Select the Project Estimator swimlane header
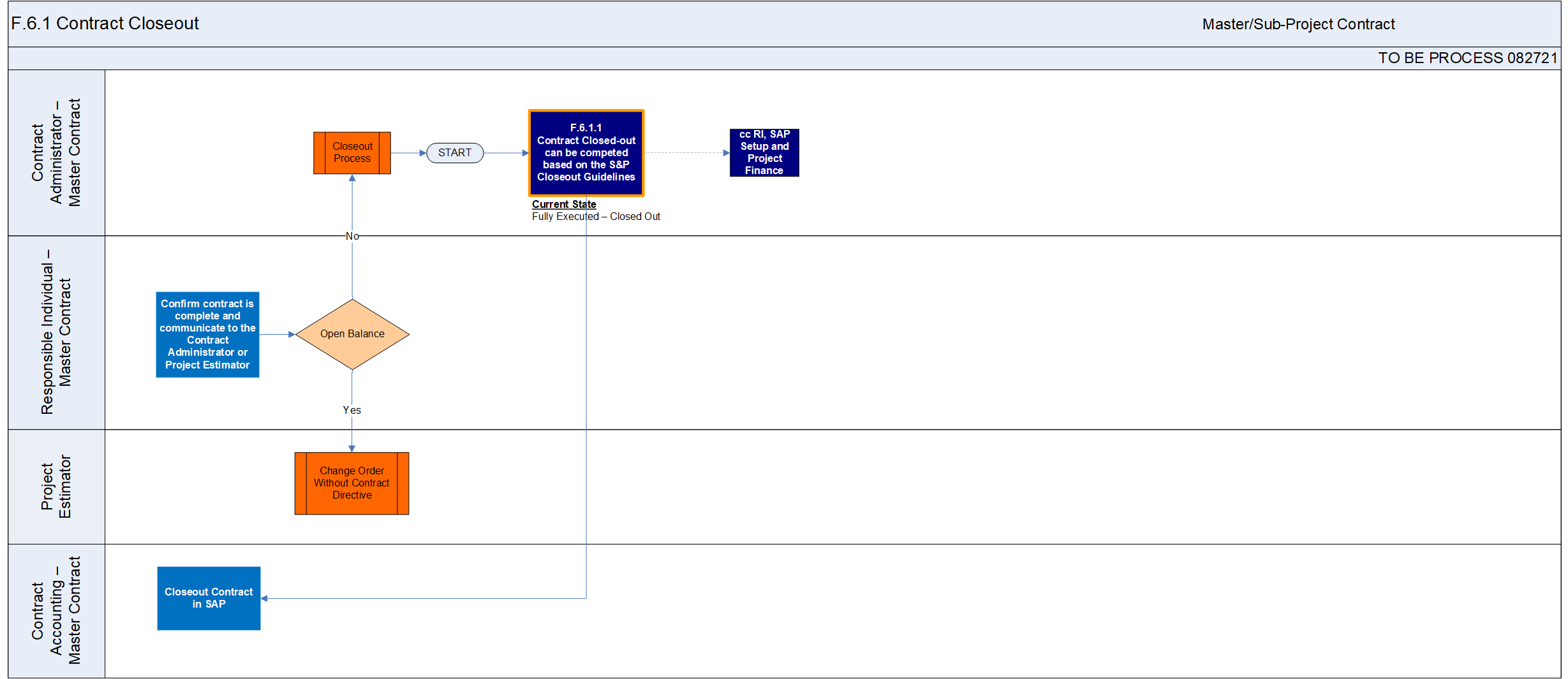The width and height of the screenshot is (1568, 679). tap(56, 486)
